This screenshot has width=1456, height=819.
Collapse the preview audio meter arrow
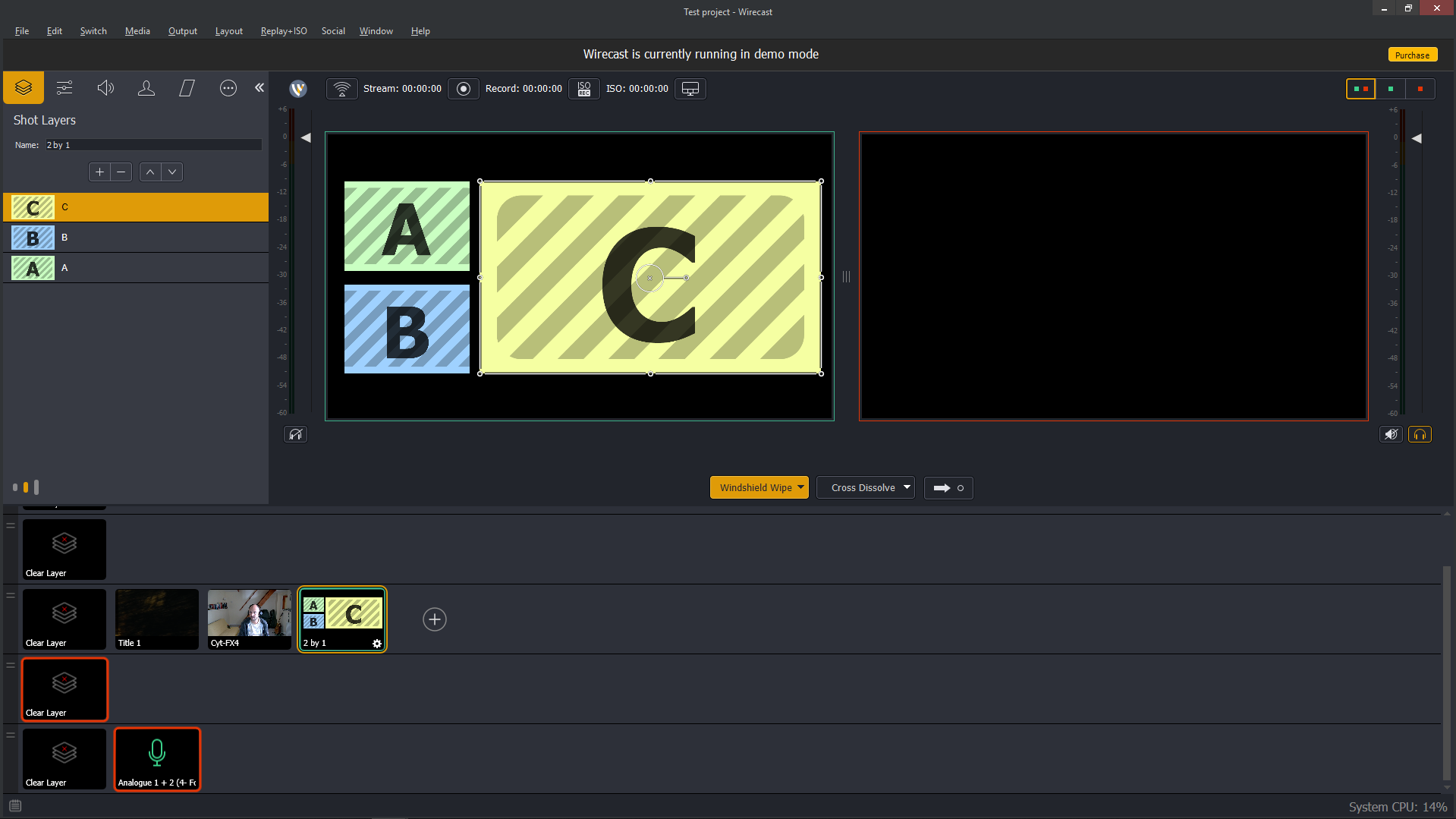point(306,137)
